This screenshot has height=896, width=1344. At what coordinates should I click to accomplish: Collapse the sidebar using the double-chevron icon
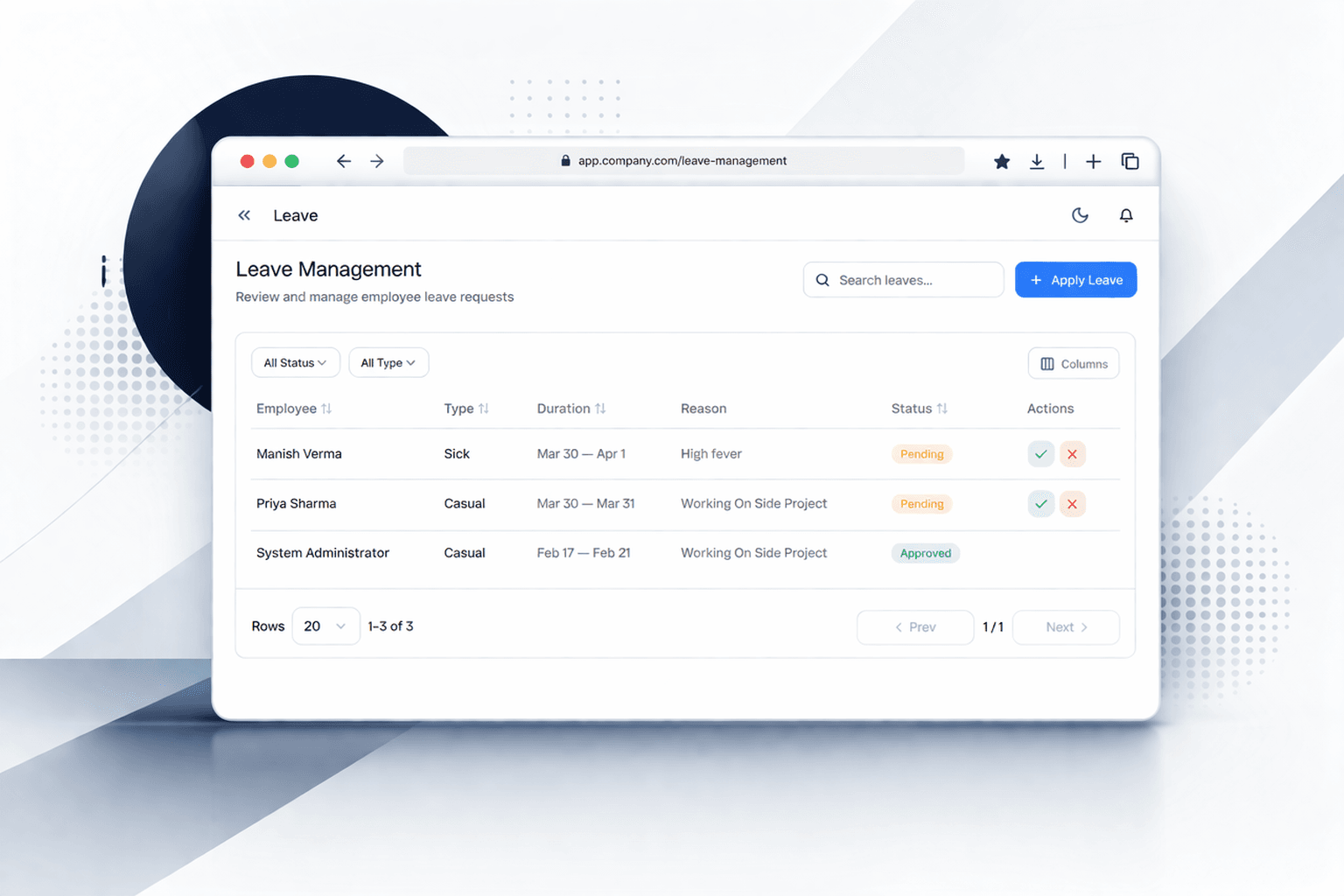(x=244, y=214)
